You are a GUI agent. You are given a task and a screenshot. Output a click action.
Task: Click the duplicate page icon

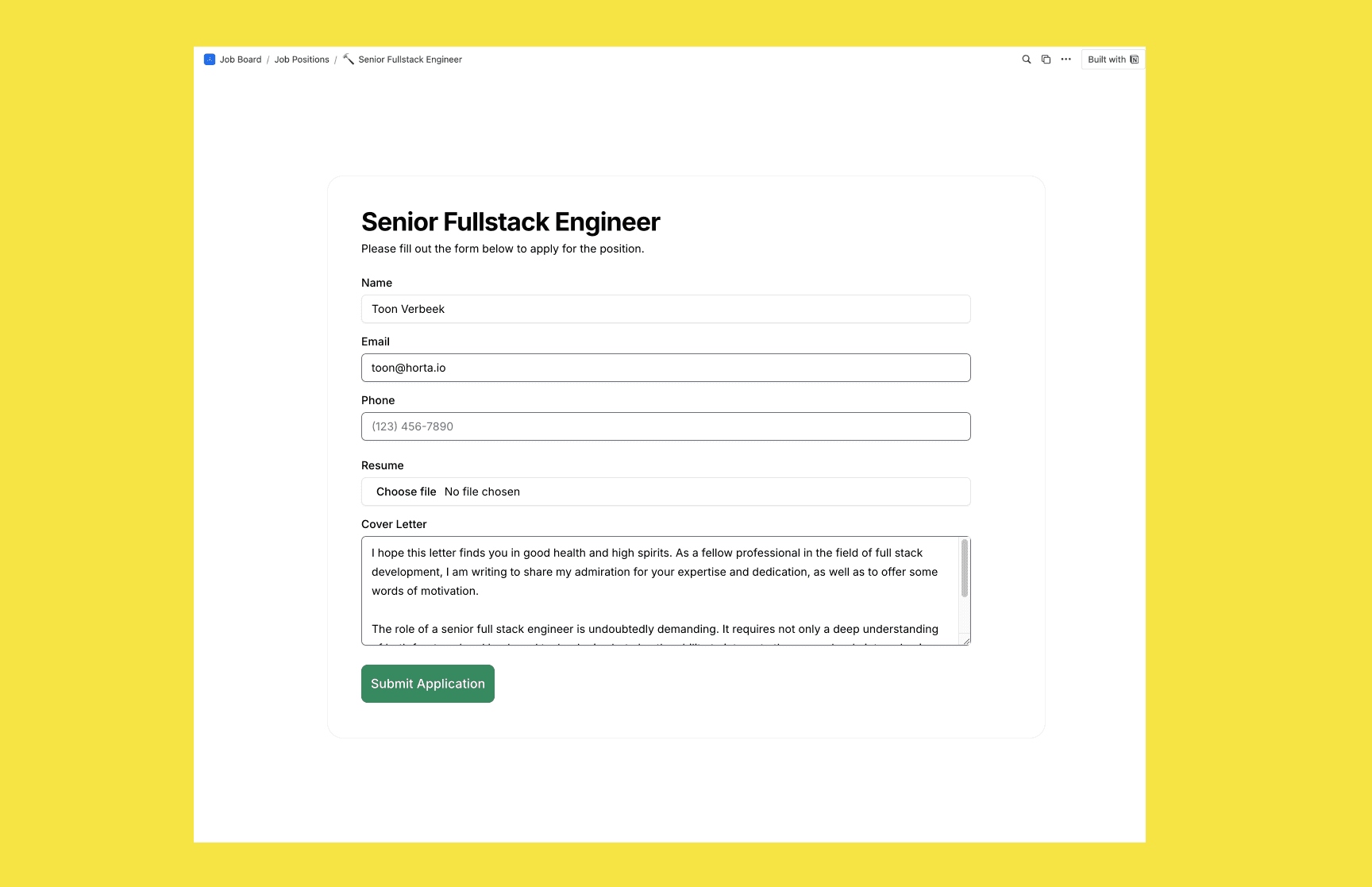1046,60
